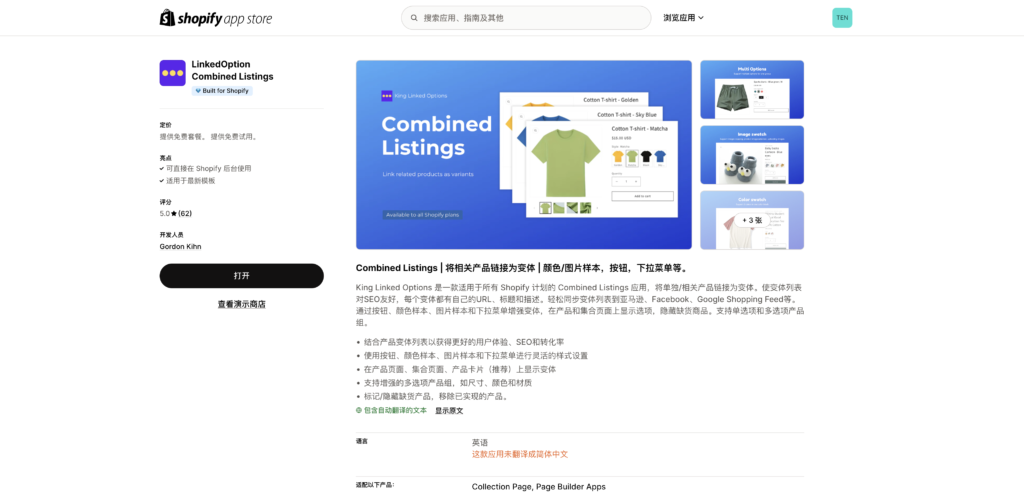Click the Built for Shopify badge
The height and width of the screenshot is (503, 1024).
[222, 91]
